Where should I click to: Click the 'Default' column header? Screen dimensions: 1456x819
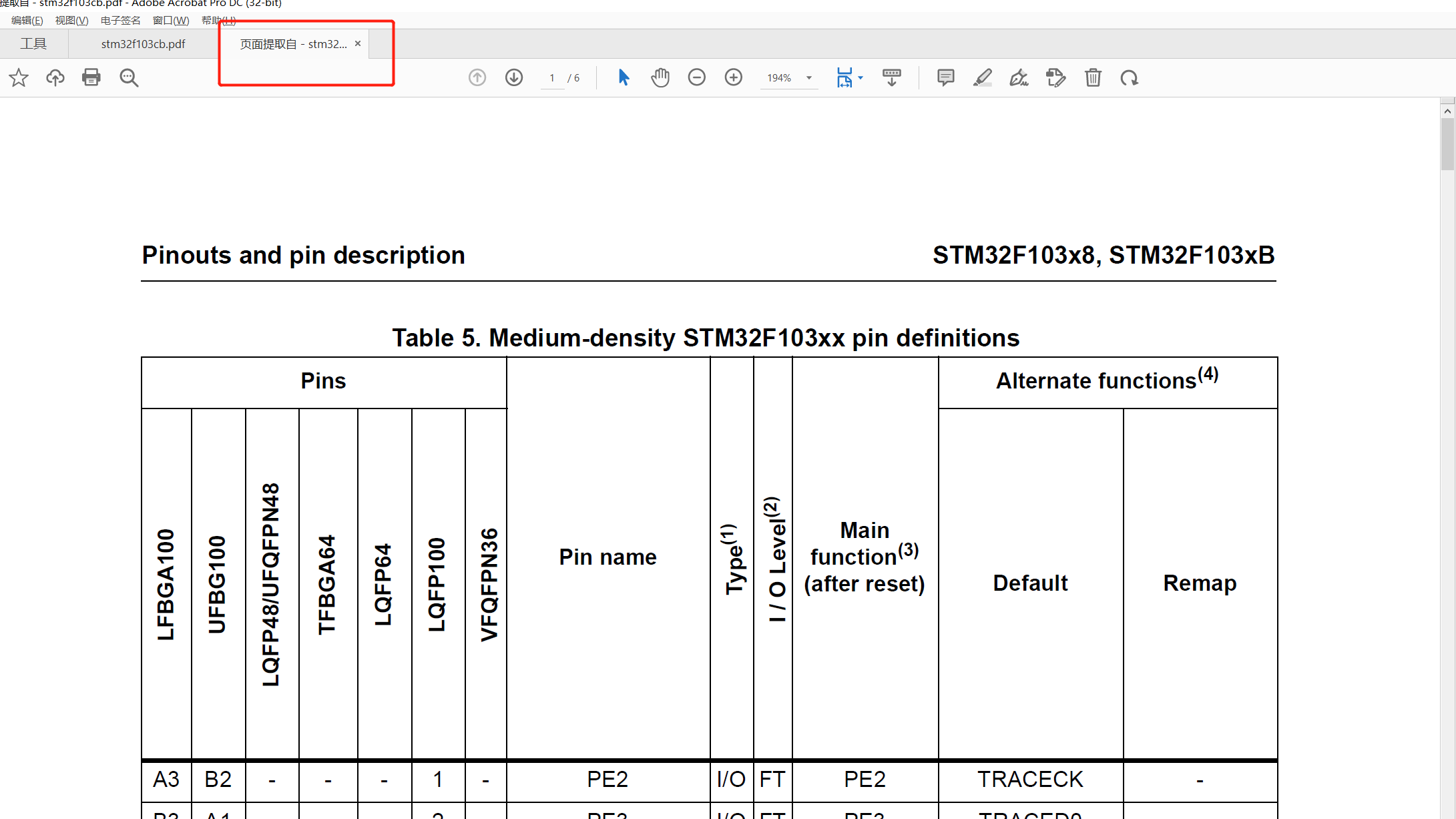[1030, 583]
